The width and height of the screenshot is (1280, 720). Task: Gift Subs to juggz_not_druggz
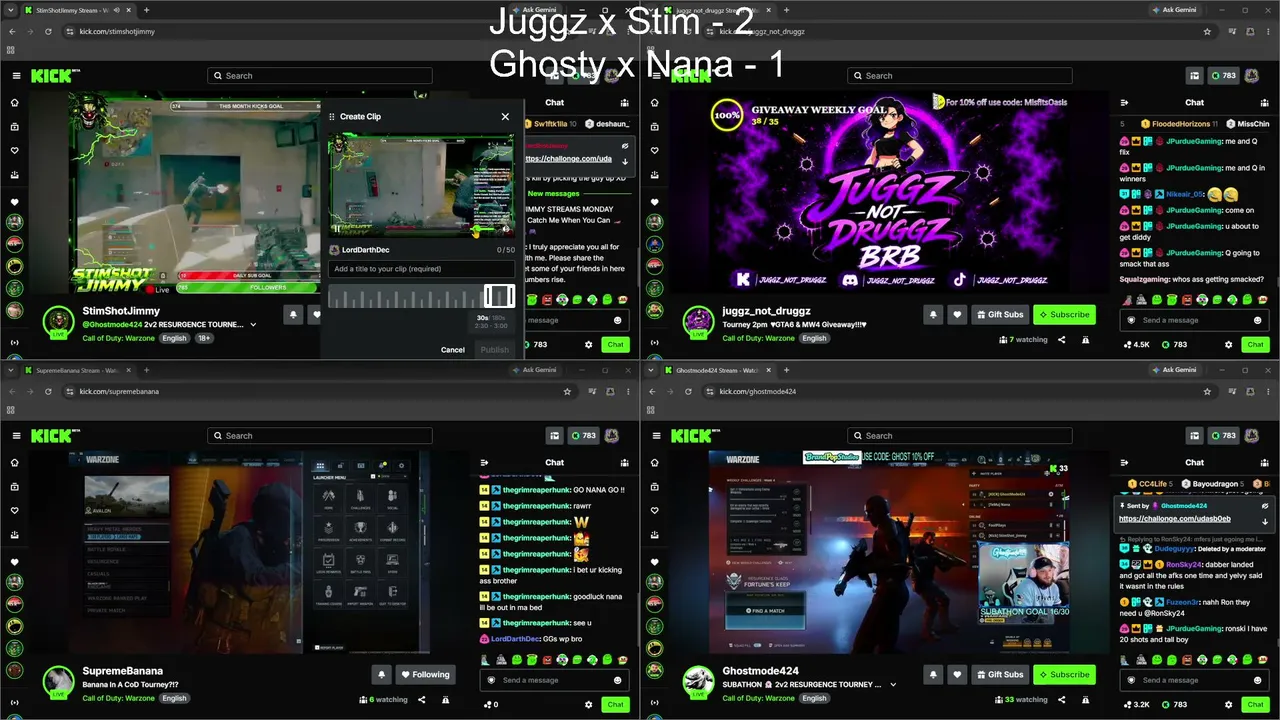coord(1000,314)
